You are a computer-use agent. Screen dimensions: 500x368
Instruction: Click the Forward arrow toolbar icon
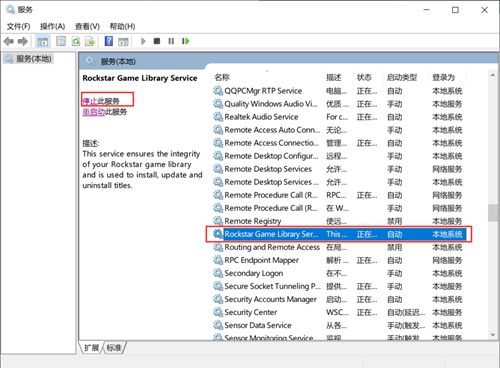(x=23, y=41)
